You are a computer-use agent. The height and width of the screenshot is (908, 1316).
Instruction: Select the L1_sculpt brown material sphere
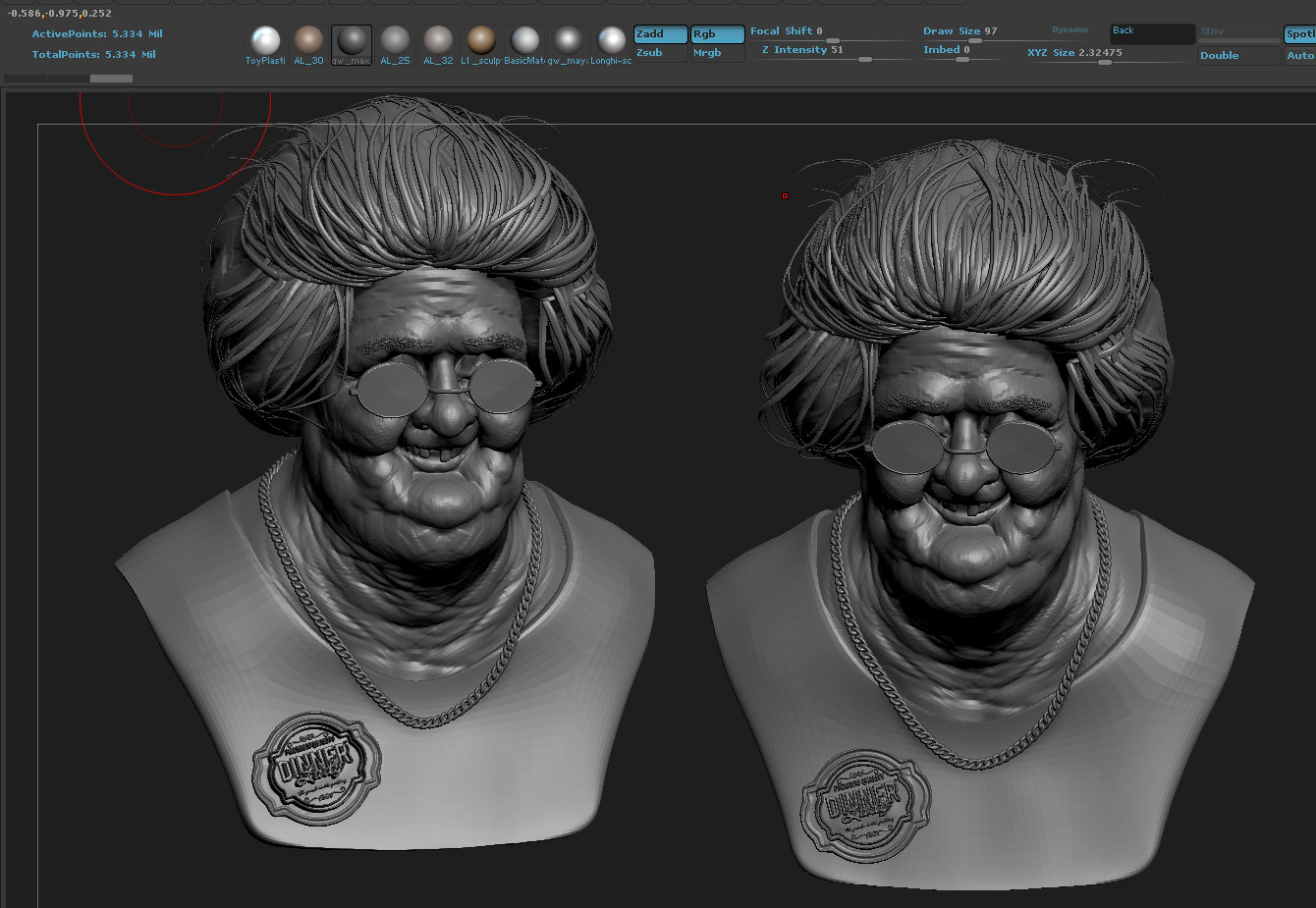(481, 45)
